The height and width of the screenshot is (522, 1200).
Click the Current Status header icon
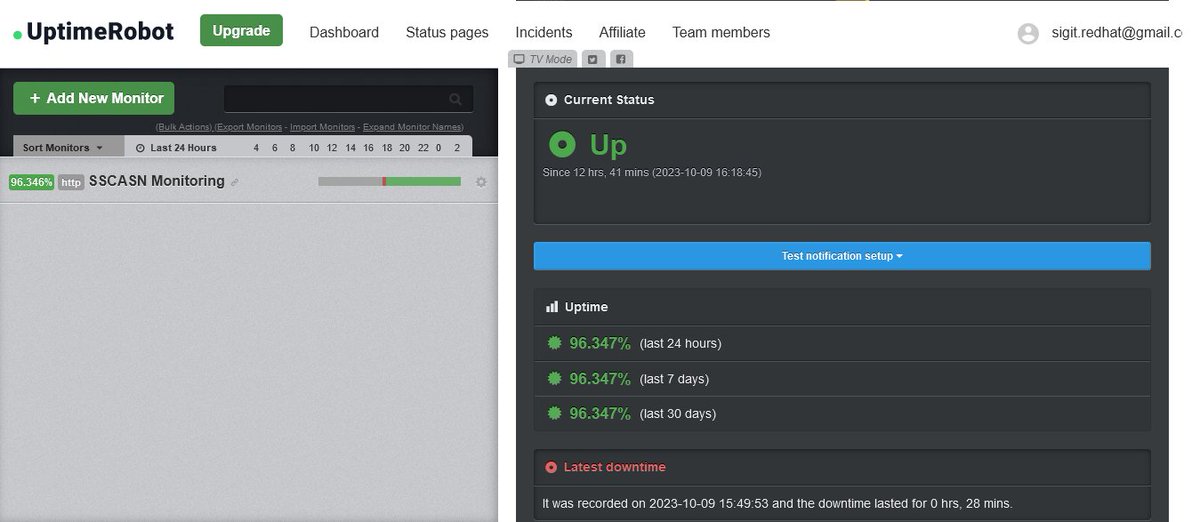click(x=551, y=100)
